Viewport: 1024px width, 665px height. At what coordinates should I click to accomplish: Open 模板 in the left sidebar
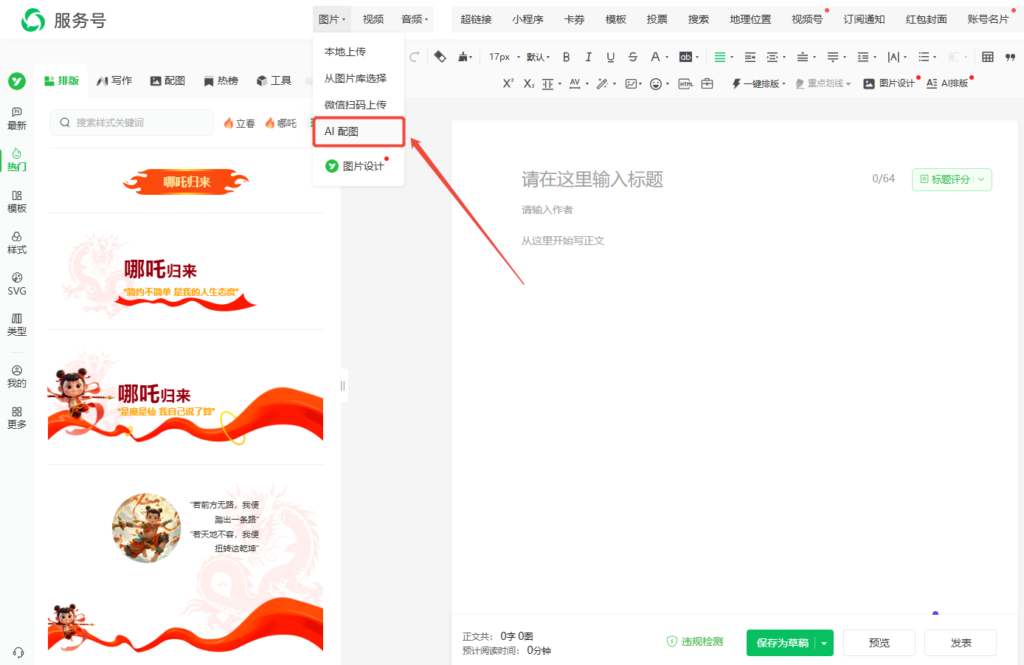coord(17,202)
